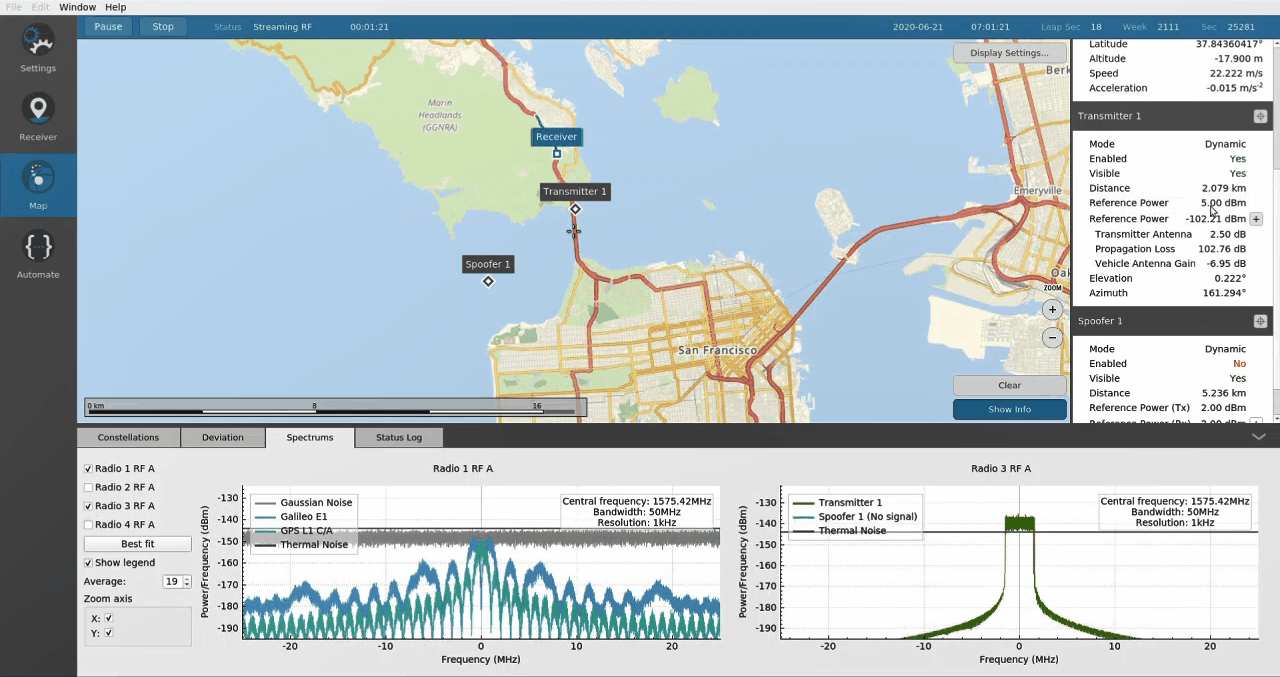Screen dimensions: 1280x677
Task: Zoom in the map with plus button
Action: tap(1052, 310)
